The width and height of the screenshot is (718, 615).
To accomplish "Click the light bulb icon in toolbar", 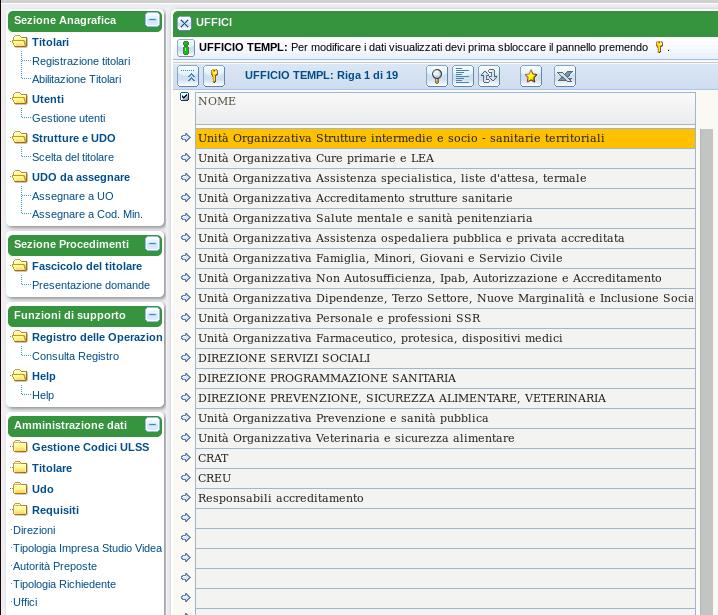I will point(437,76).
